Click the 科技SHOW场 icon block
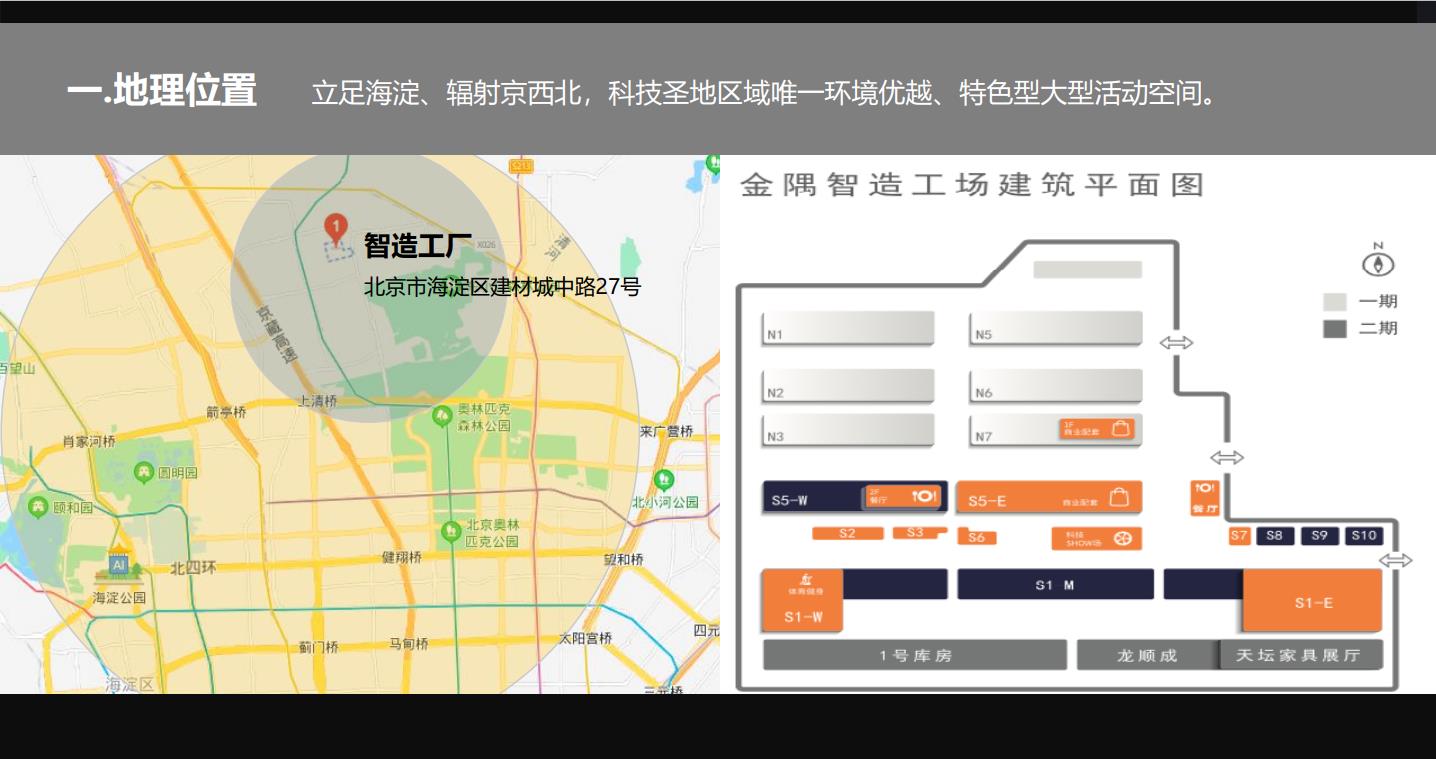This screenshot has width=1436, height=759. click(x=1096, y=539)
